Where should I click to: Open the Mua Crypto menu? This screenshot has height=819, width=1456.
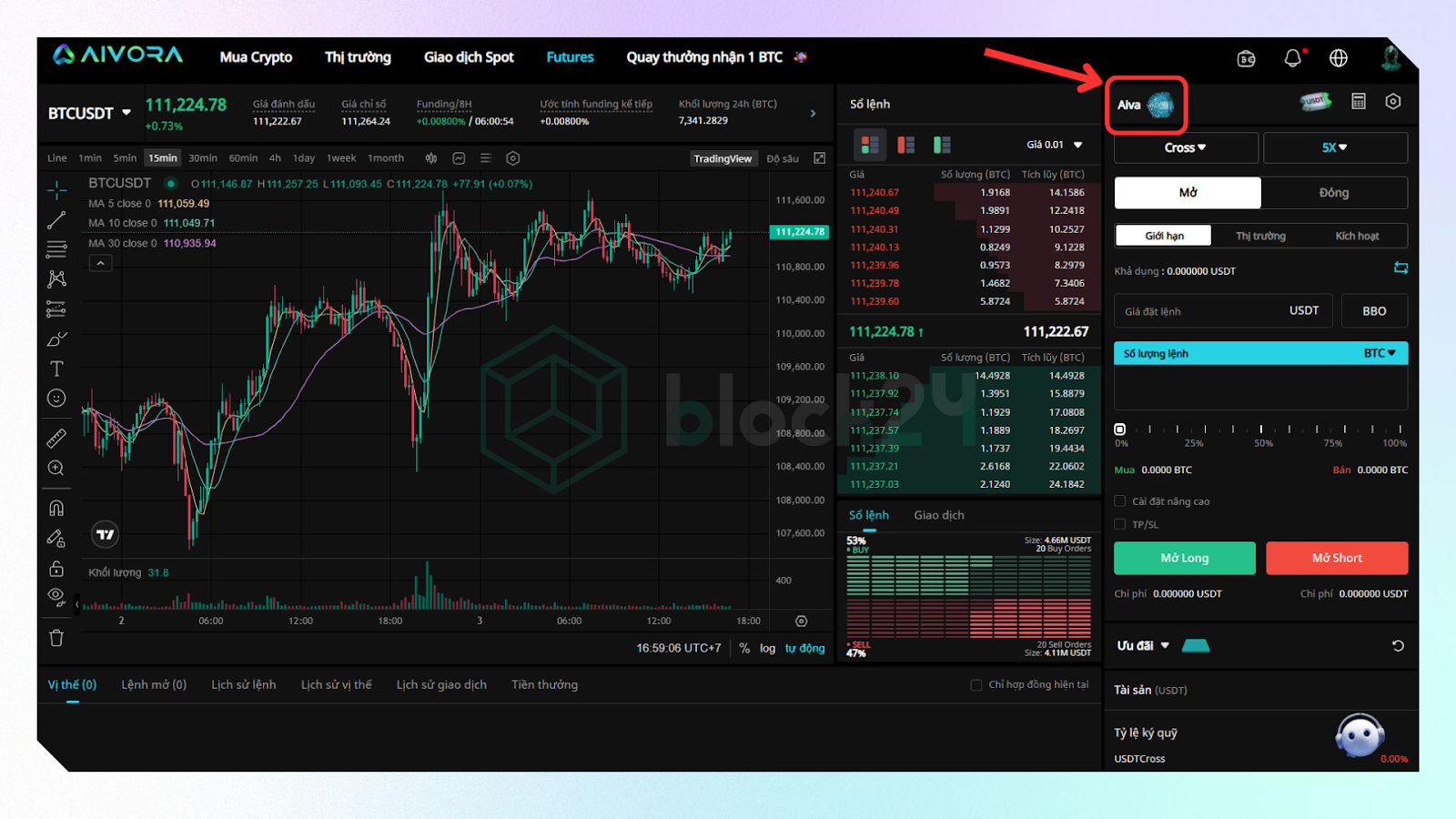[256, 57]
